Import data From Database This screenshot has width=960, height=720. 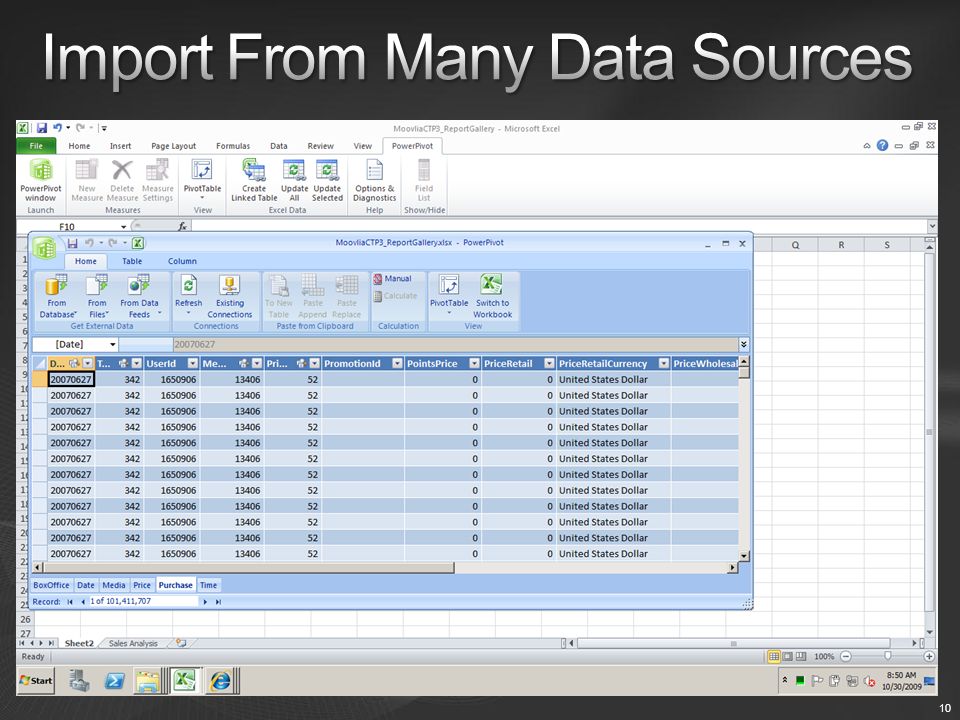coord(58,297)
